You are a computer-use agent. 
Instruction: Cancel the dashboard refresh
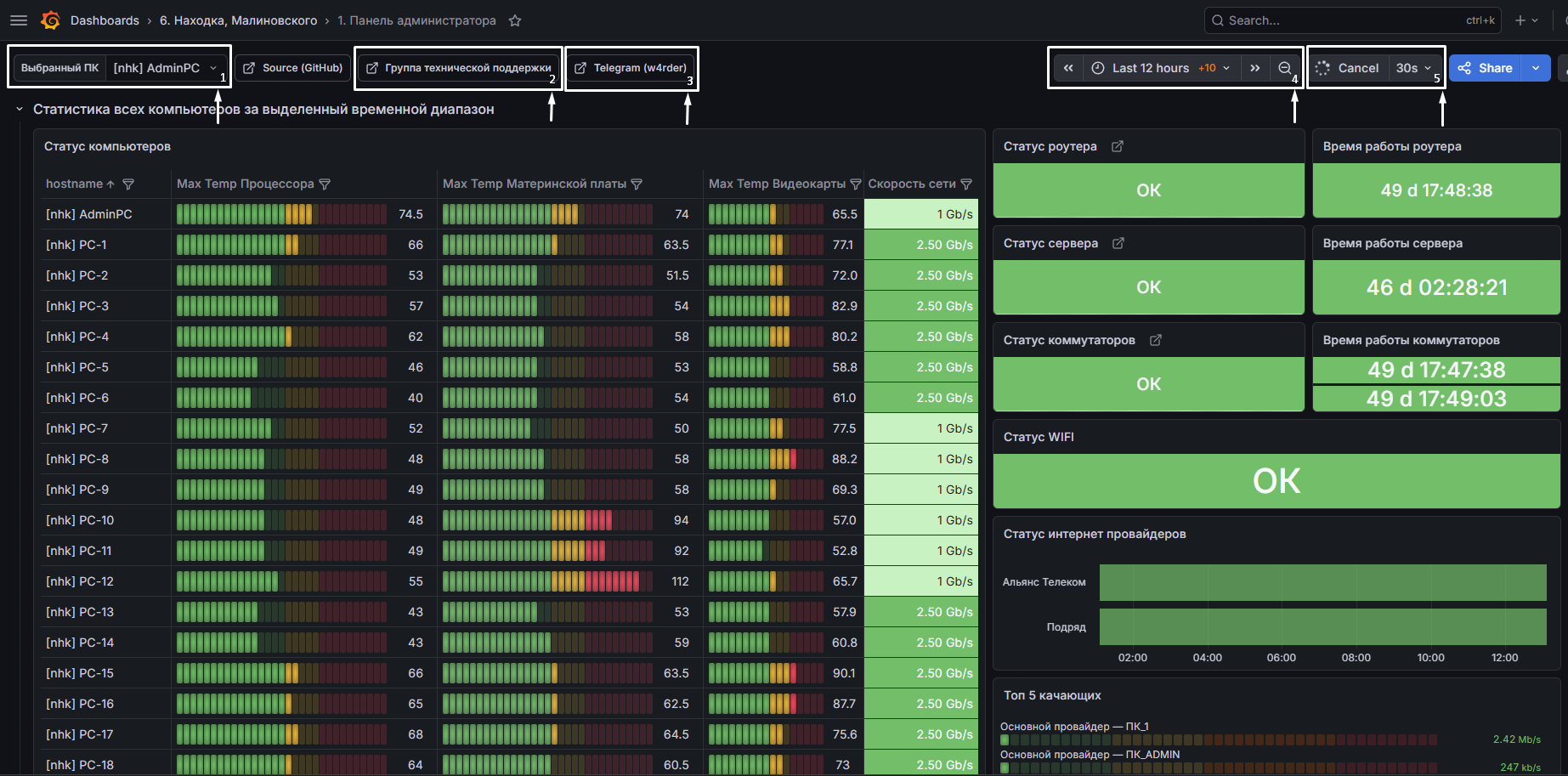pyautogui.click(x=1348, y=68)
